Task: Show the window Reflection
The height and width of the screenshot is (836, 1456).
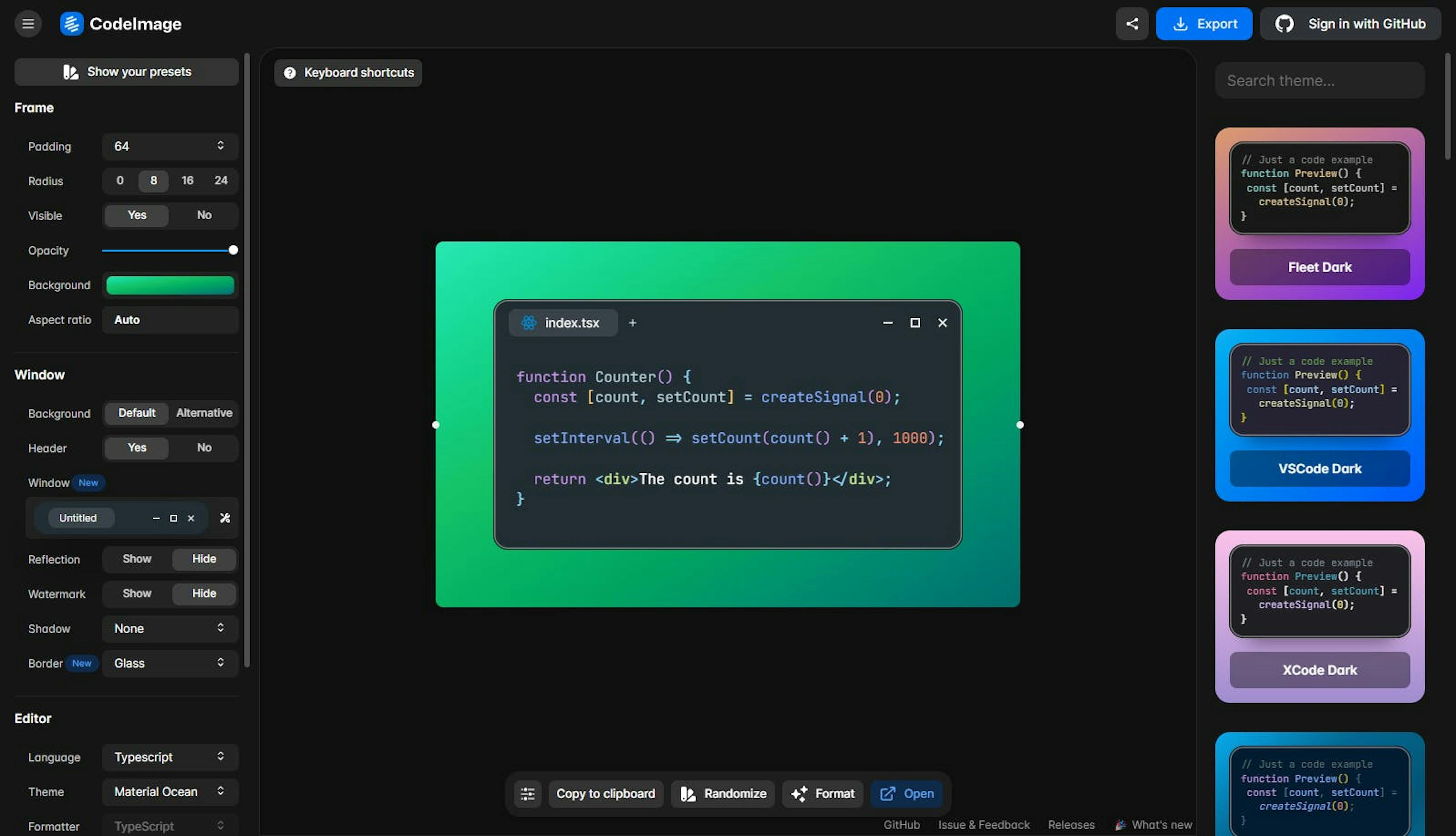Action: click(136, 559)
